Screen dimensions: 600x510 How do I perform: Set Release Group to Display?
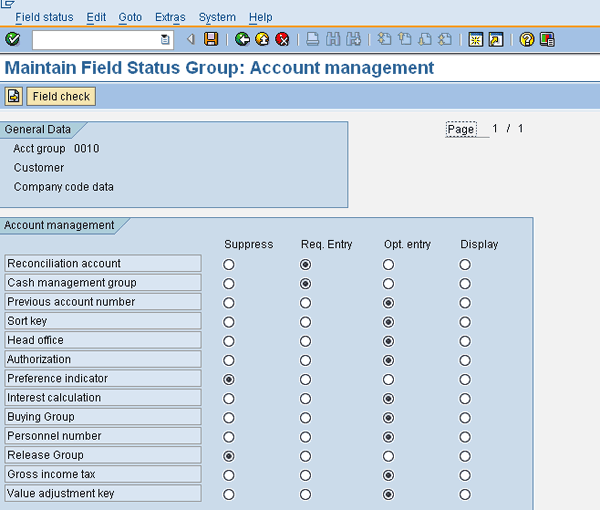pyautogui.click(x=465, y=456)
